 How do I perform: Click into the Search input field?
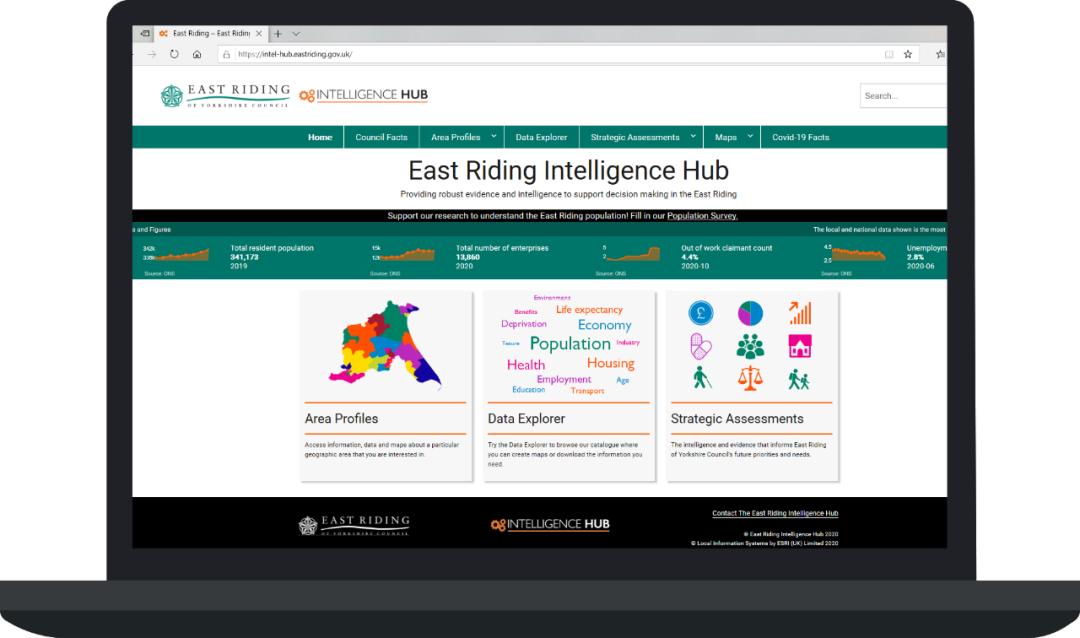(903, 96)
